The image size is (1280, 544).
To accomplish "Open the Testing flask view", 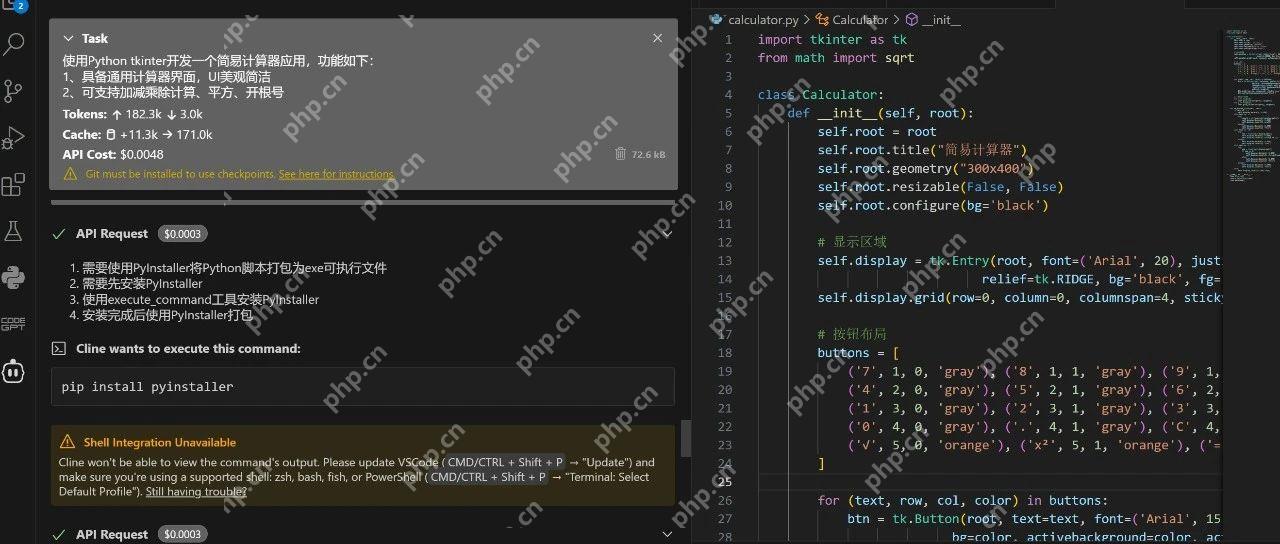I will click(14, 231).
